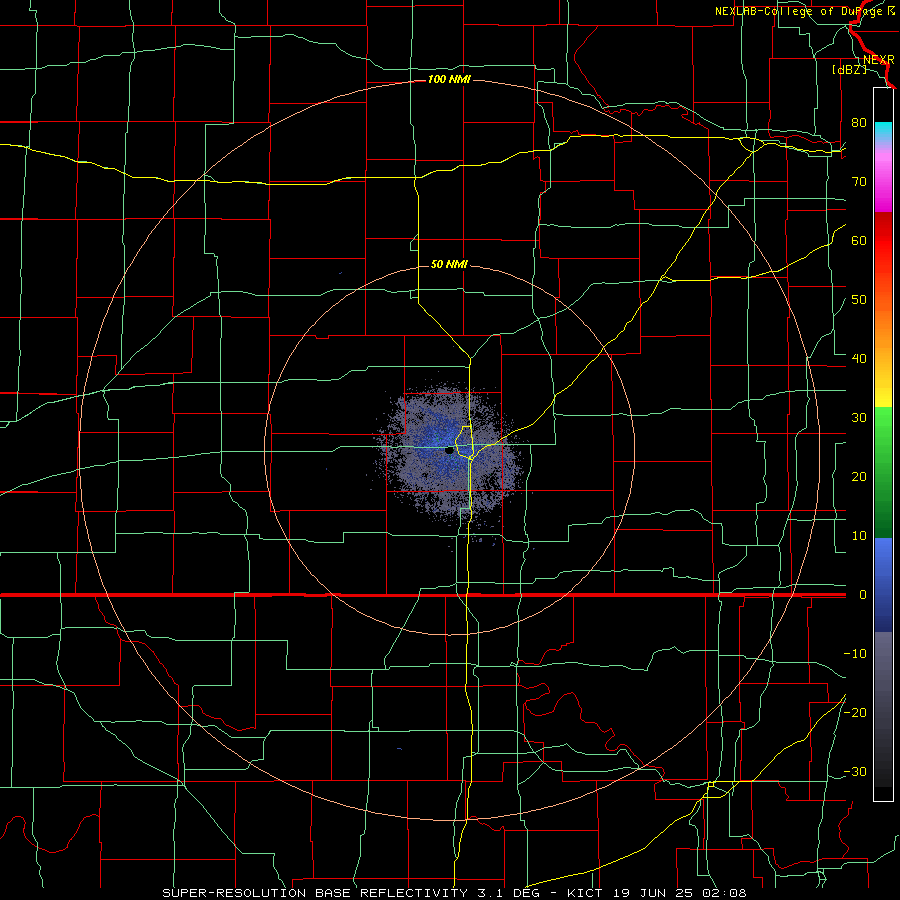Image resolution: width=900 pixels, height=900 pixels.
Task: Click the black radar site dot at center
Action: pyautogui.click(x=449, y=451)
